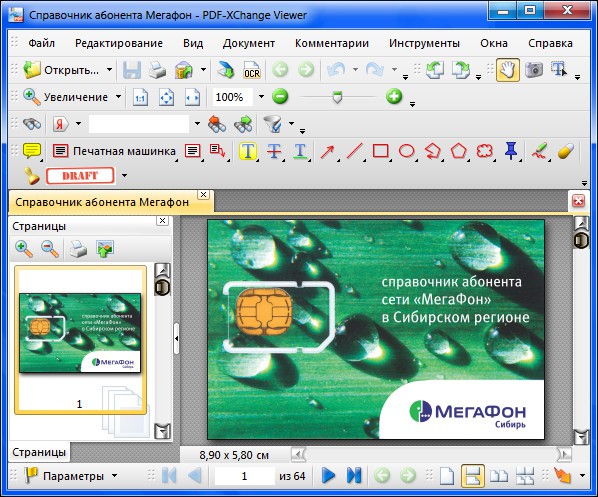Screen dimensions: 598x497
Task: Expand Увеличение zoom tool dropdown
Action: tap(118, 97)
